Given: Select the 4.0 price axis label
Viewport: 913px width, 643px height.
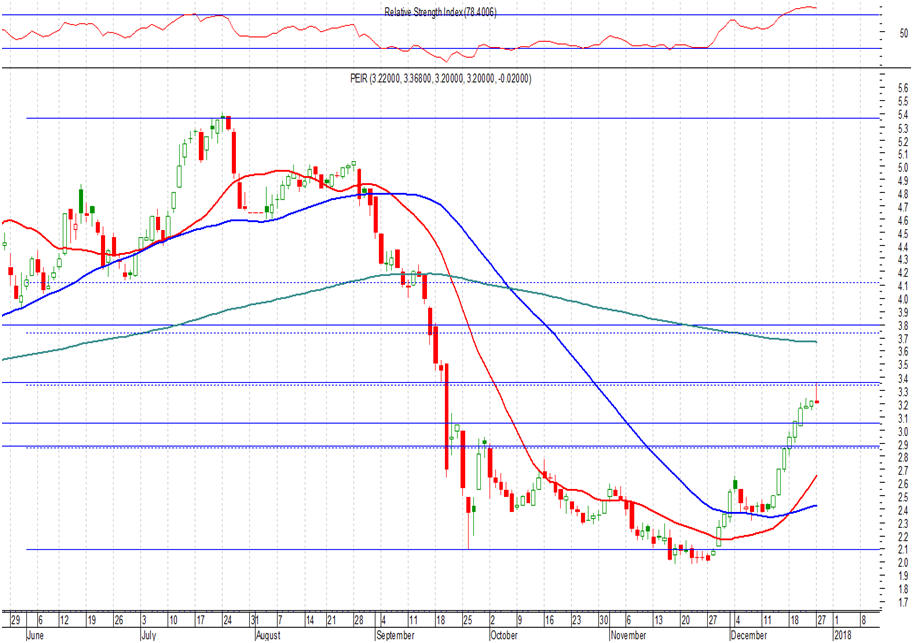Looking at the screenshot, I should pyautogui.click(x=902, y=299).
